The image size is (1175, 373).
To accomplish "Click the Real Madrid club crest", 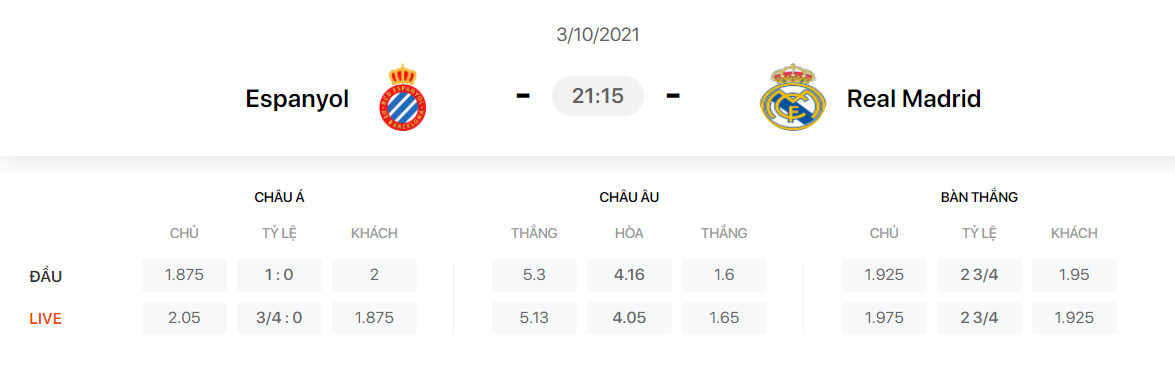I will [x=793, y=98].
